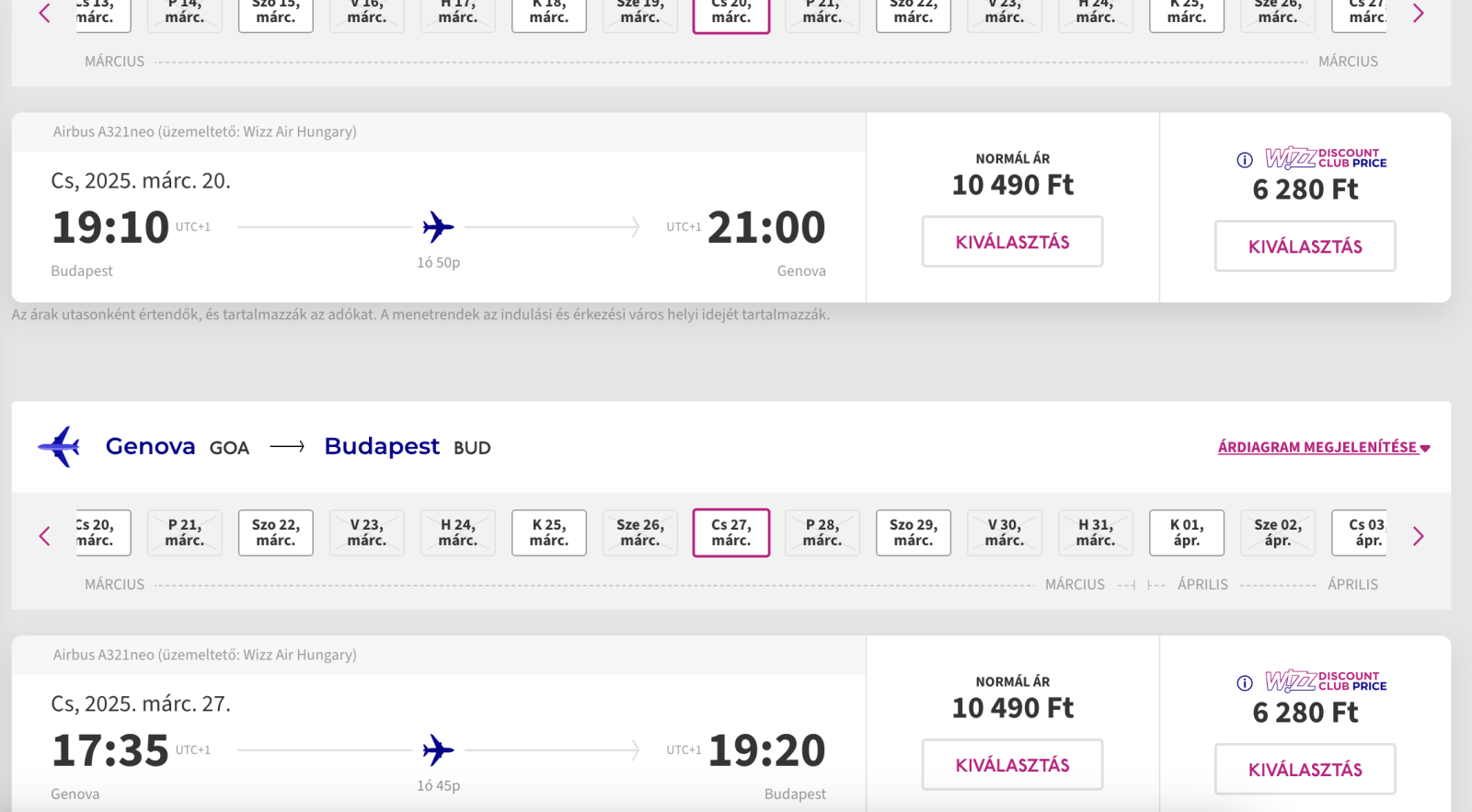Show later return dates with right arrow

coord(1418,536)
